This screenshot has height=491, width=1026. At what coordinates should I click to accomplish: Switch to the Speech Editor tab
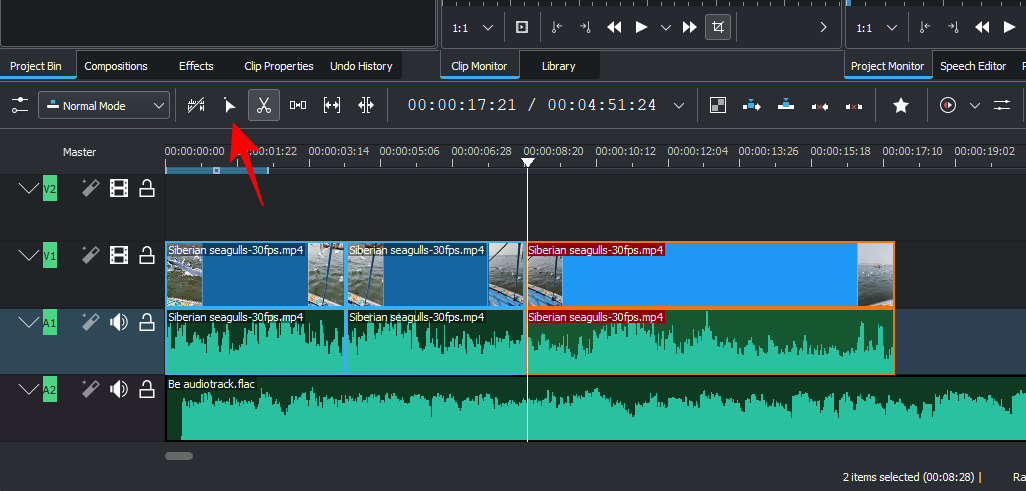(972, 66)
